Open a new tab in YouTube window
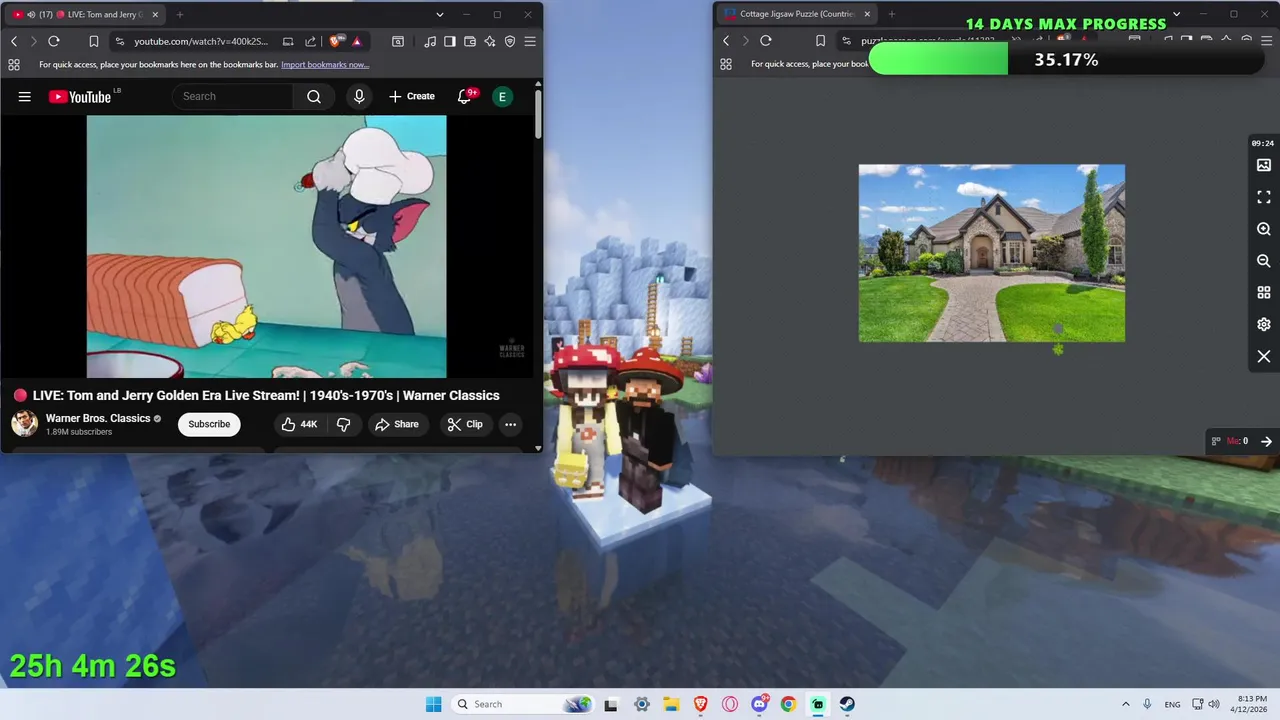This screenshot has width=1280, height=720. coord(180,14)
